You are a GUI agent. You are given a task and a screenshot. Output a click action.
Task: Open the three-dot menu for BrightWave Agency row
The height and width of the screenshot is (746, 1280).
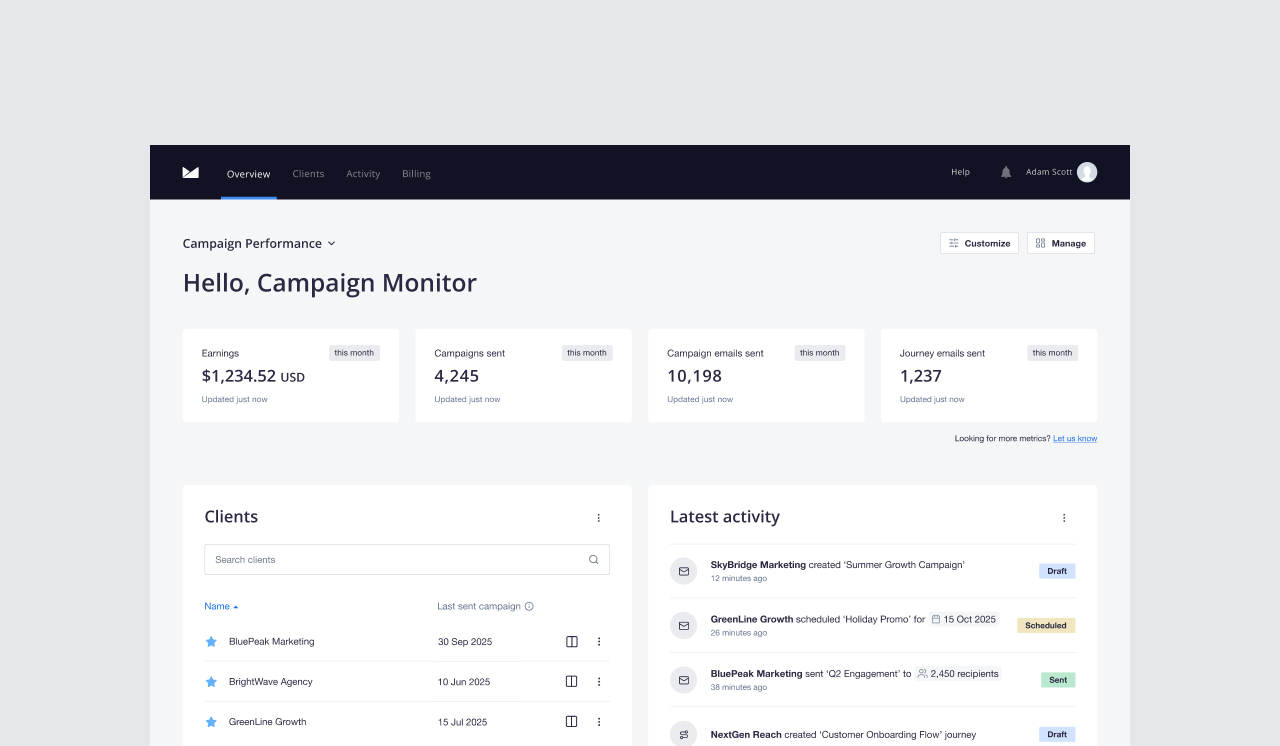[x=599, y=682]
